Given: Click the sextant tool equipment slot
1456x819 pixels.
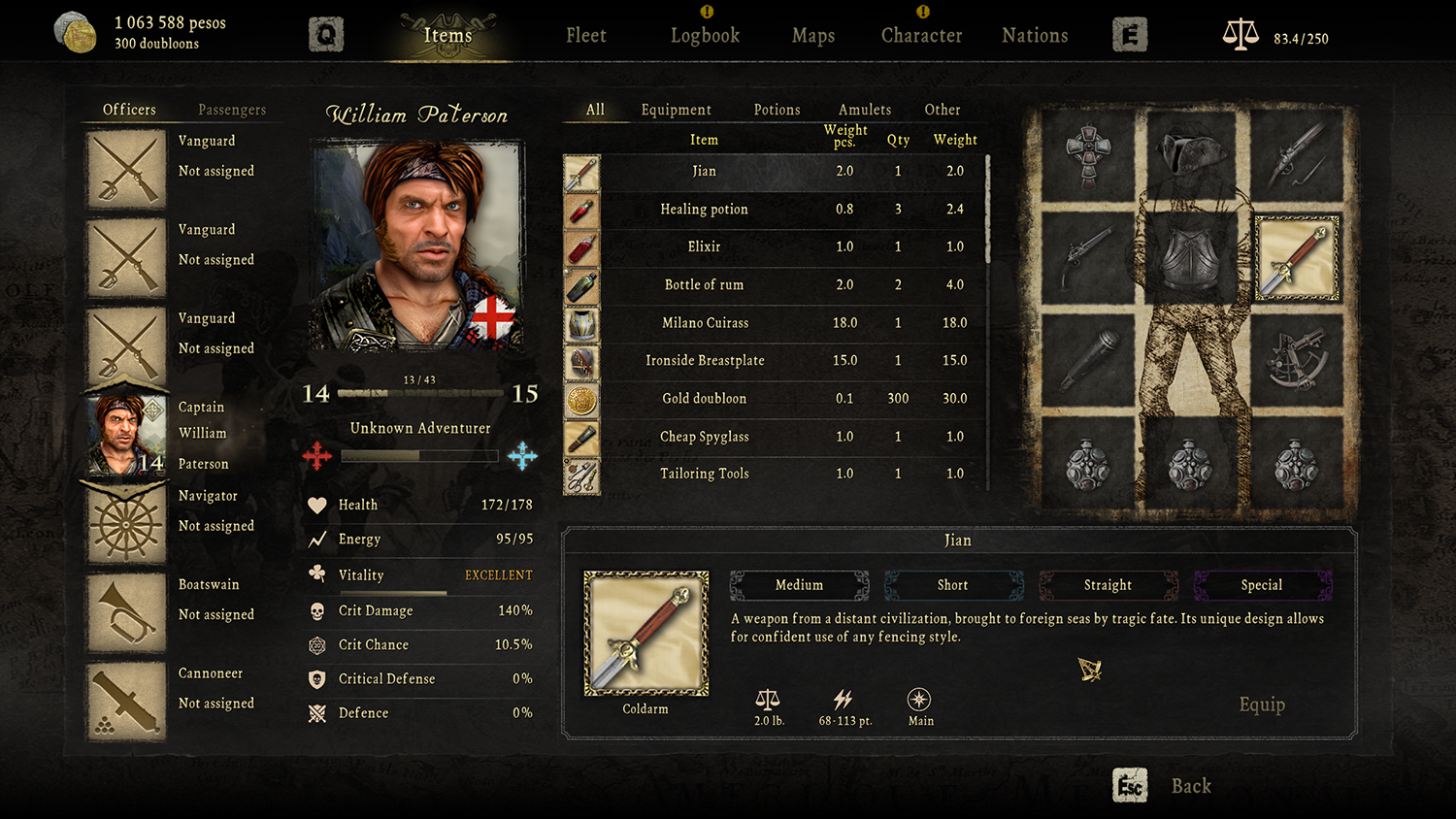Looking at the screenshot, I should pos(1297,359).
